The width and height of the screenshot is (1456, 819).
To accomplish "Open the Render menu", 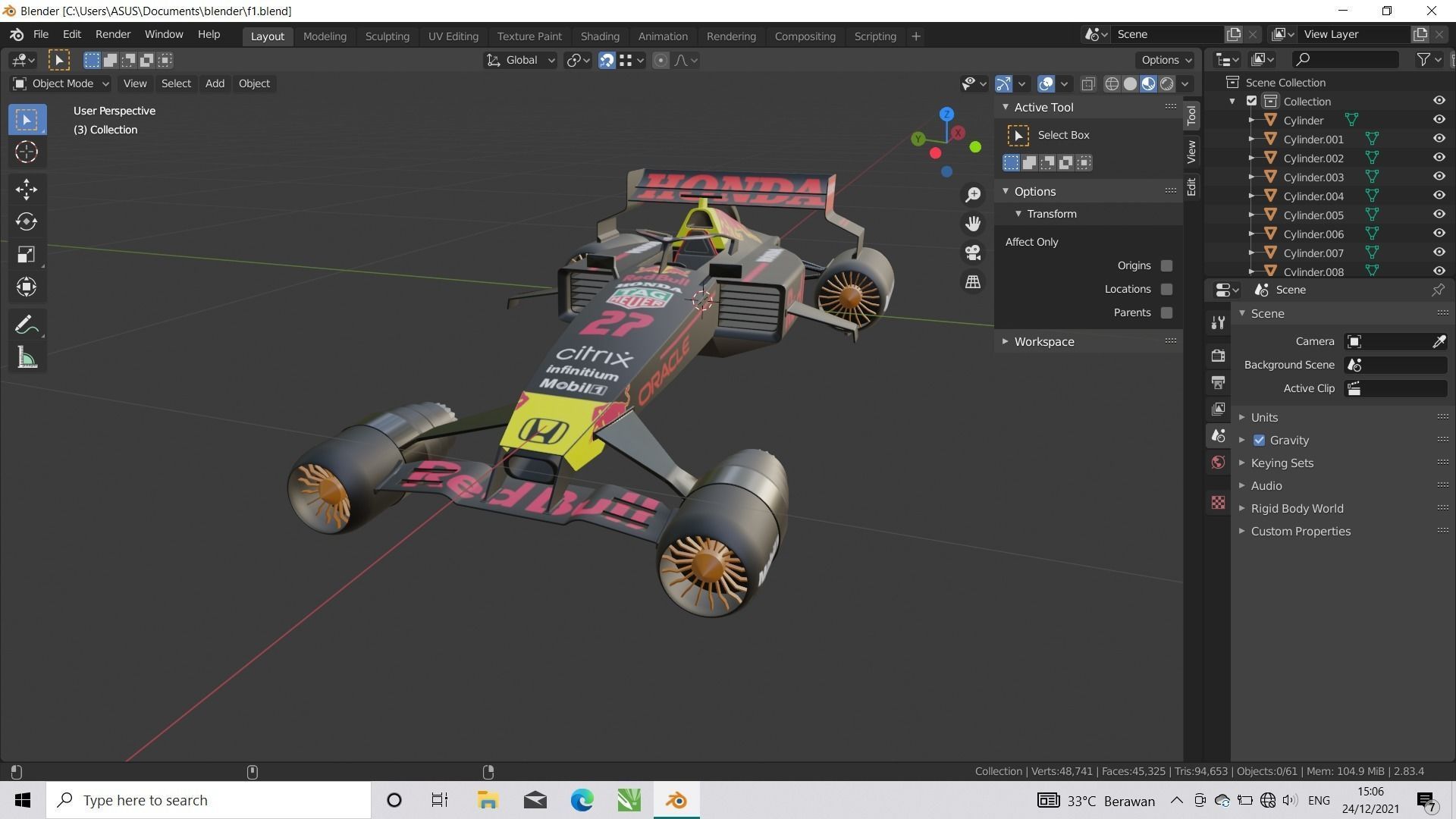I will coord(113,35).
